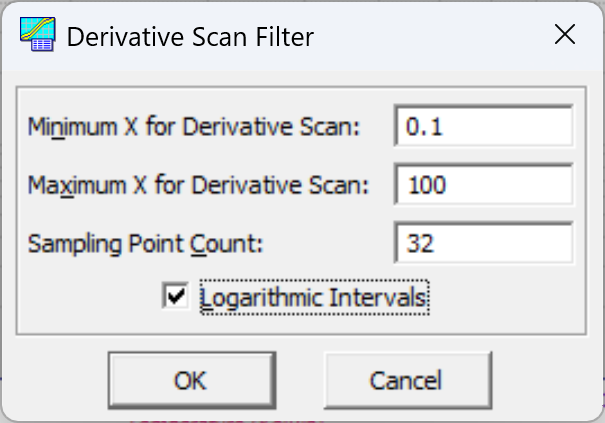
Task: Place cursor on the 0.1 value
Action: pyautogui.click(x=424, y=127)
